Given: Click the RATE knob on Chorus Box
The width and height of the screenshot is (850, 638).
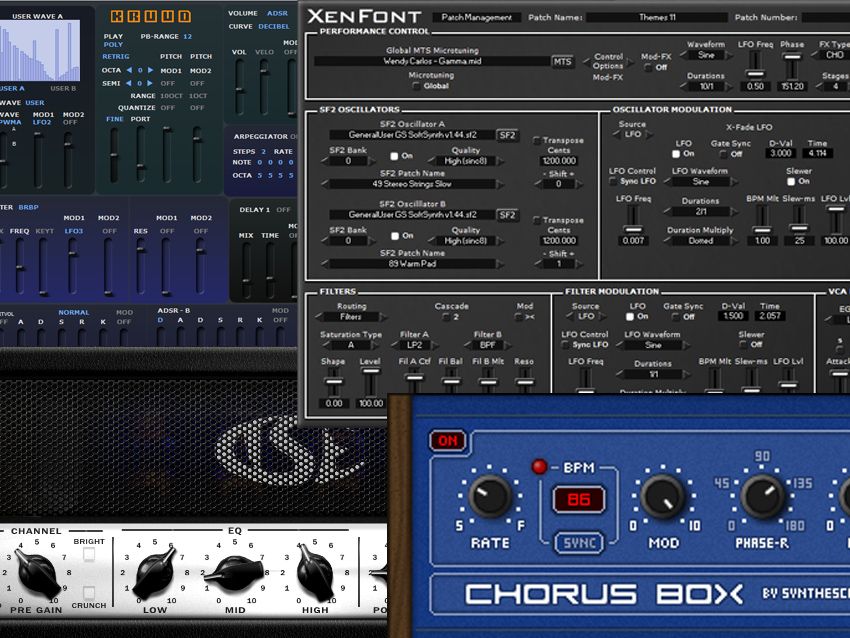Looking at the screenshot, I should click(489, 497).
